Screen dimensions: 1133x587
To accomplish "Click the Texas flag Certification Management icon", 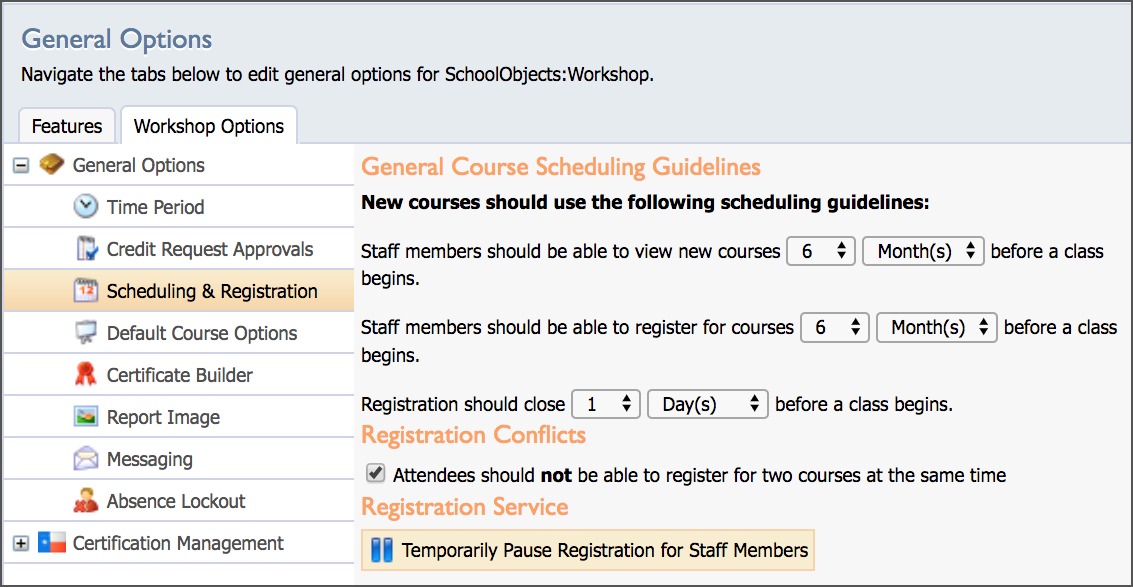I will [51, 543].
